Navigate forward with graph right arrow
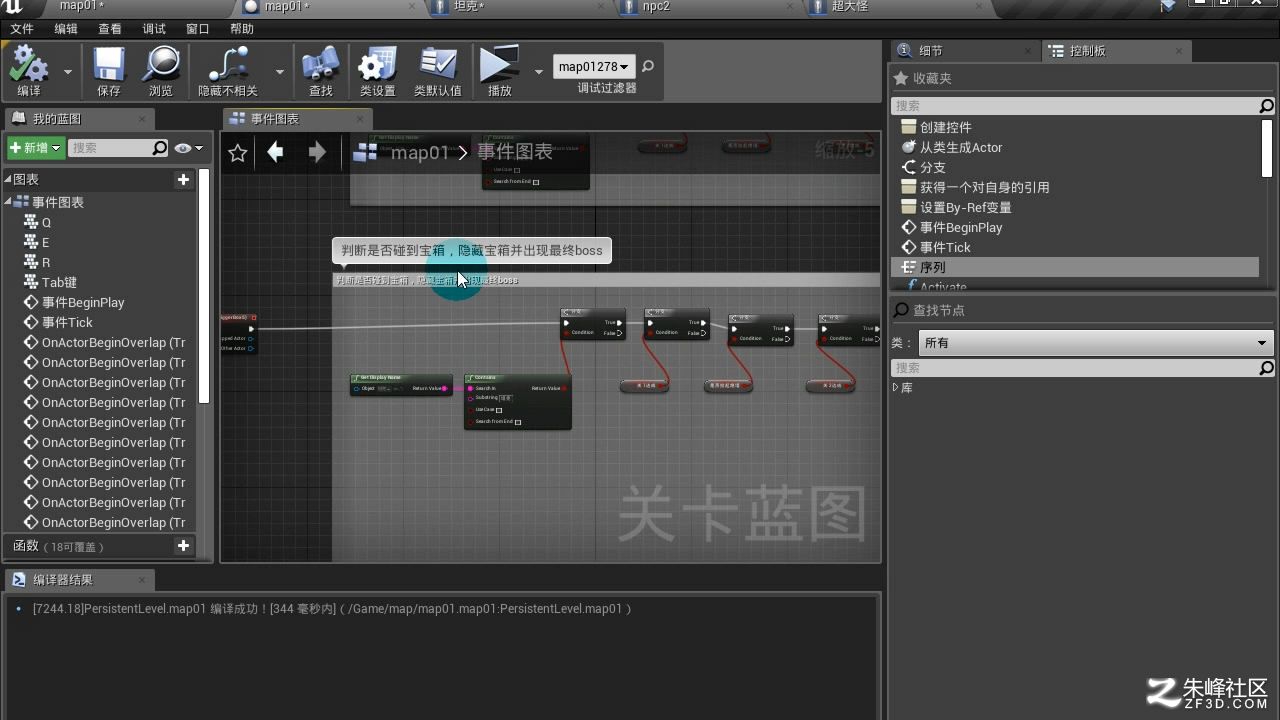Viewport: 1280px width, 720px height. (317, 152)
